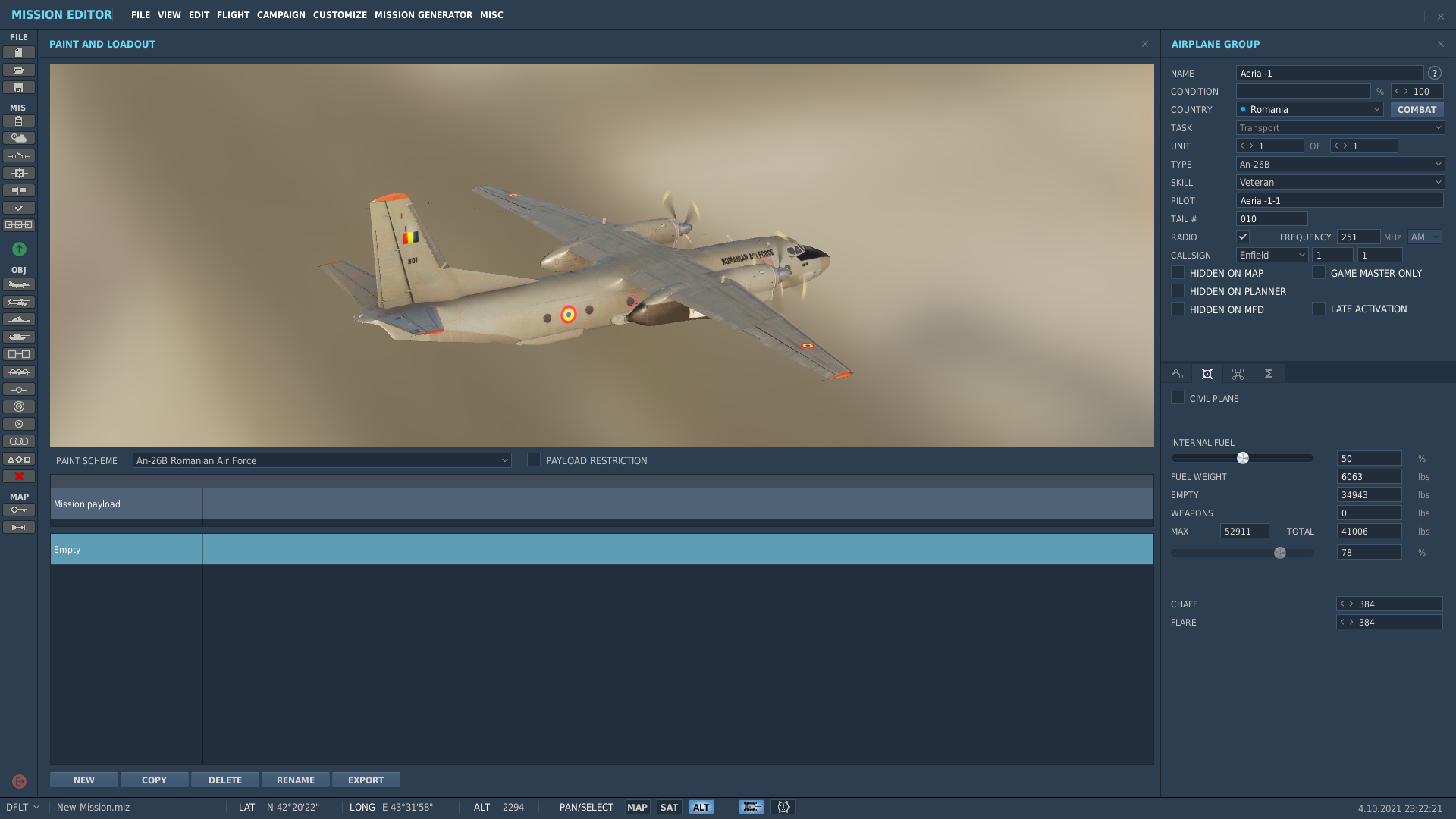Expand the Paint Scheme dropdown
The height and width of the screenshot is (819, 1456).
tap(322, 460)
